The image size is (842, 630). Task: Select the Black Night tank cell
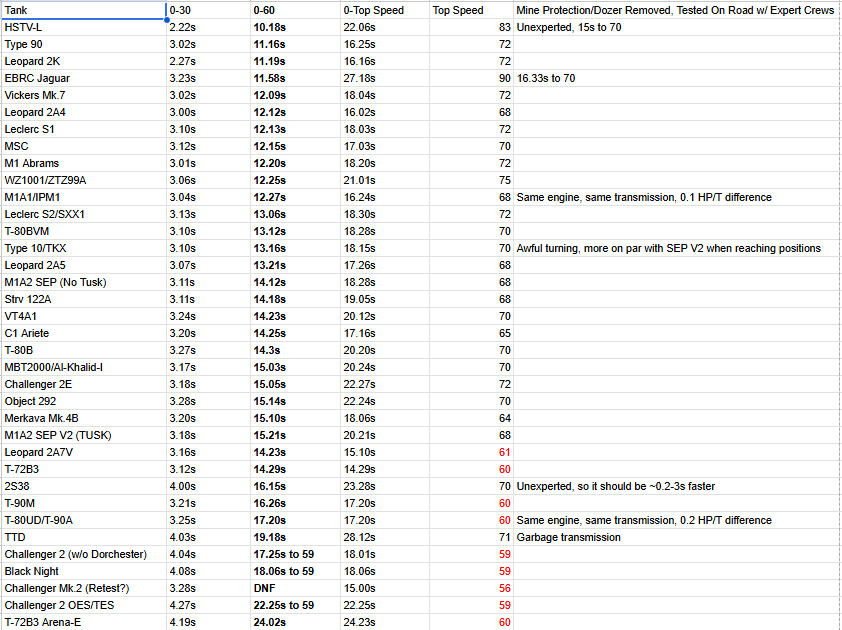(83, 571)
